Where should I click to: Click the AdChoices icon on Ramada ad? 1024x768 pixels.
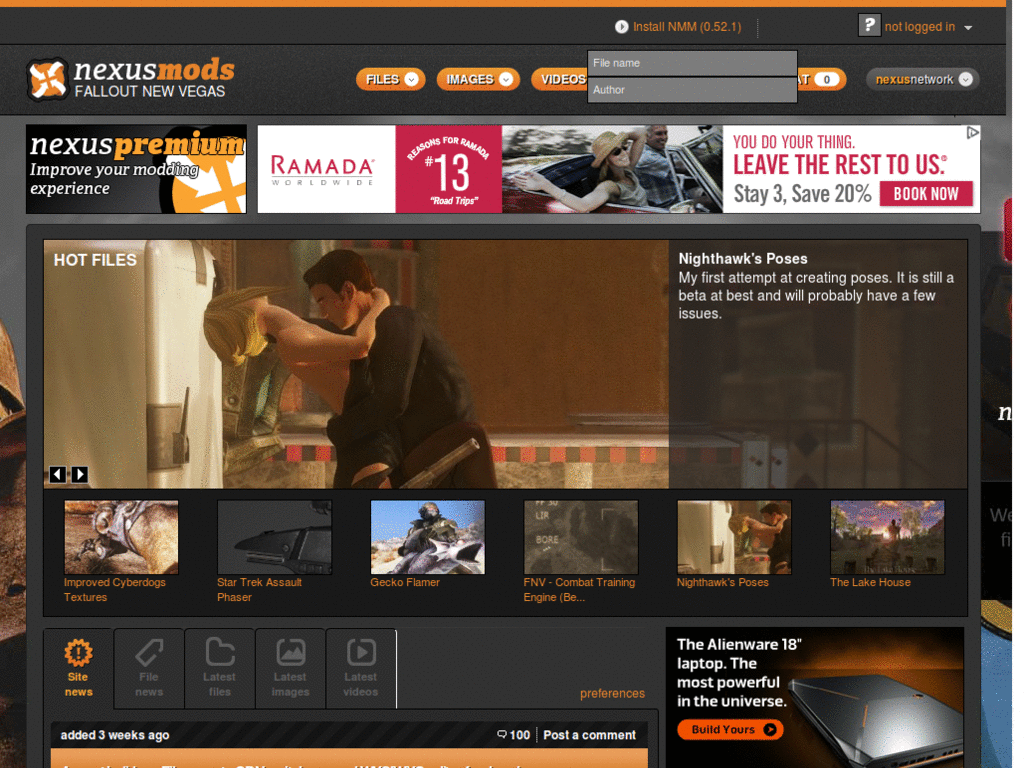coord(972,133)
